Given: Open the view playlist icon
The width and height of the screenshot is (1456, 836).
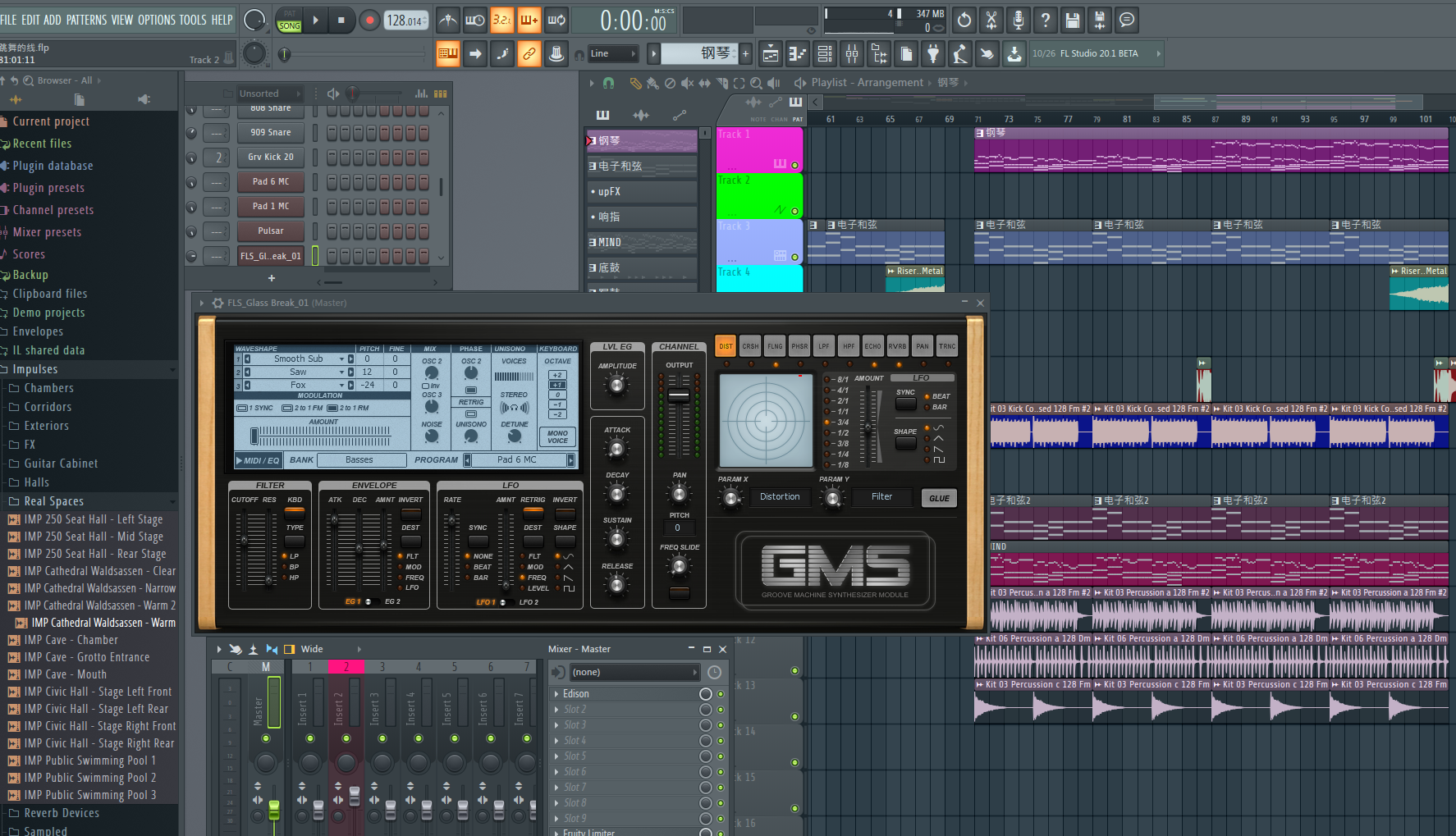Looking at the screenshot, I should pyautogui.click(x=771, y=54).
